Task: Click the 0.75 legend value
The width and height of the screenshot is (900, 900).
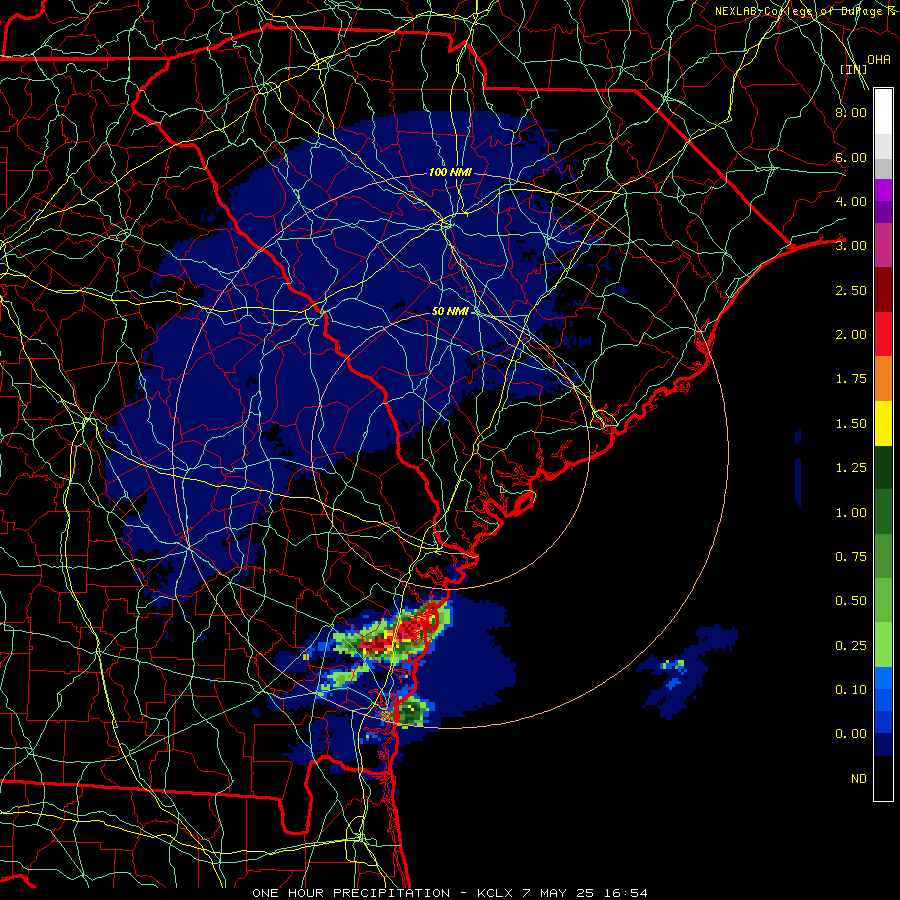Action: 851,557
